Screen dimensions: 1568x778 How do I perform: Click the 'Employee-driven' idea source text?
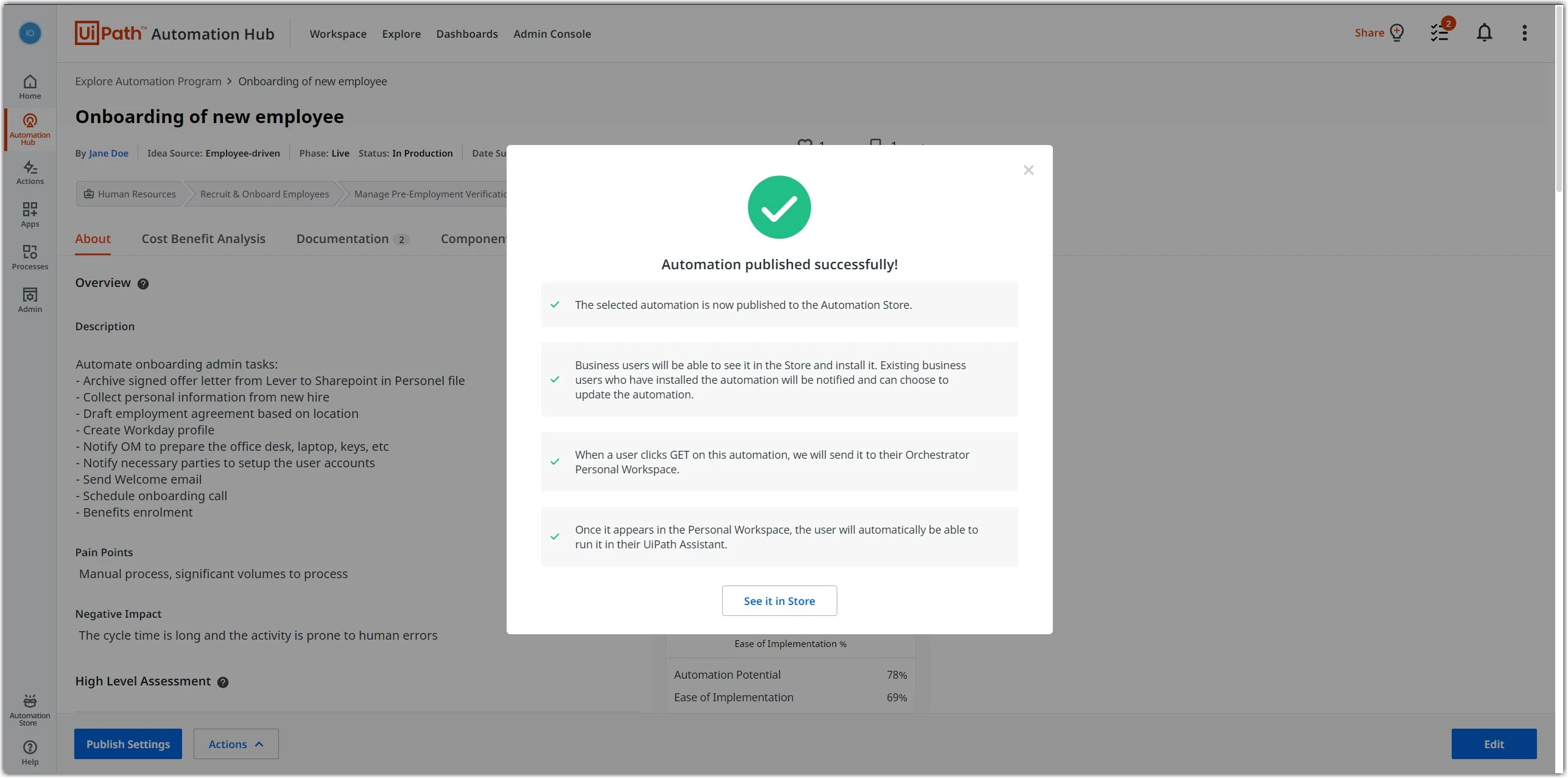click(x=242, y=154)
